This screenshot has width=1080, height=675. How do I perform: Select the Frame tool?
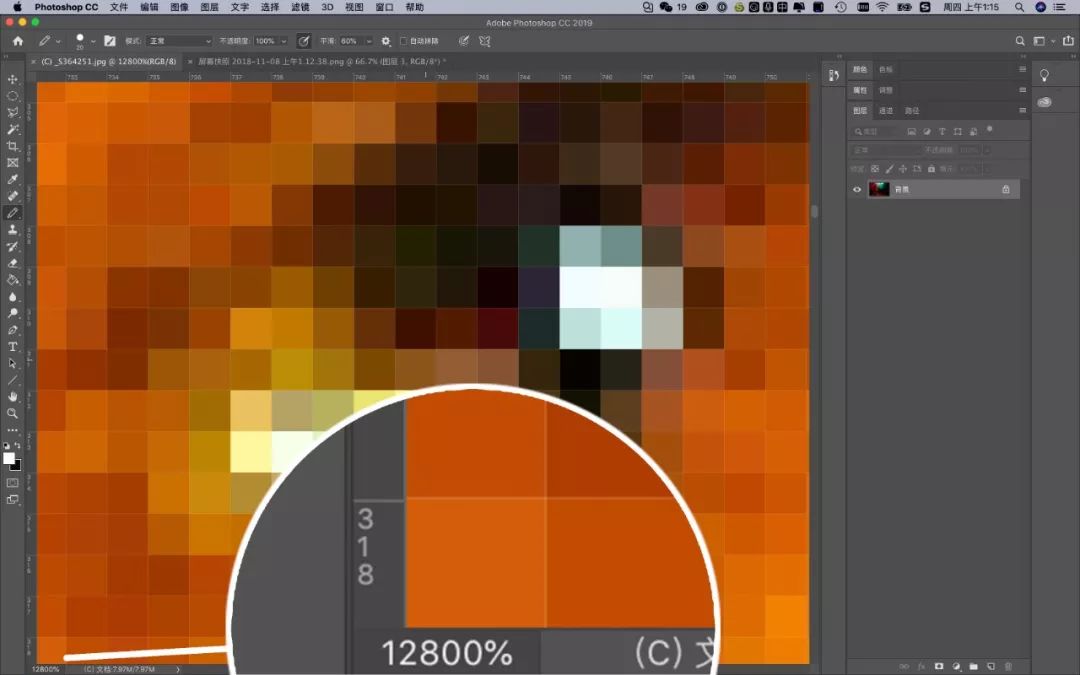click(12, 163)
